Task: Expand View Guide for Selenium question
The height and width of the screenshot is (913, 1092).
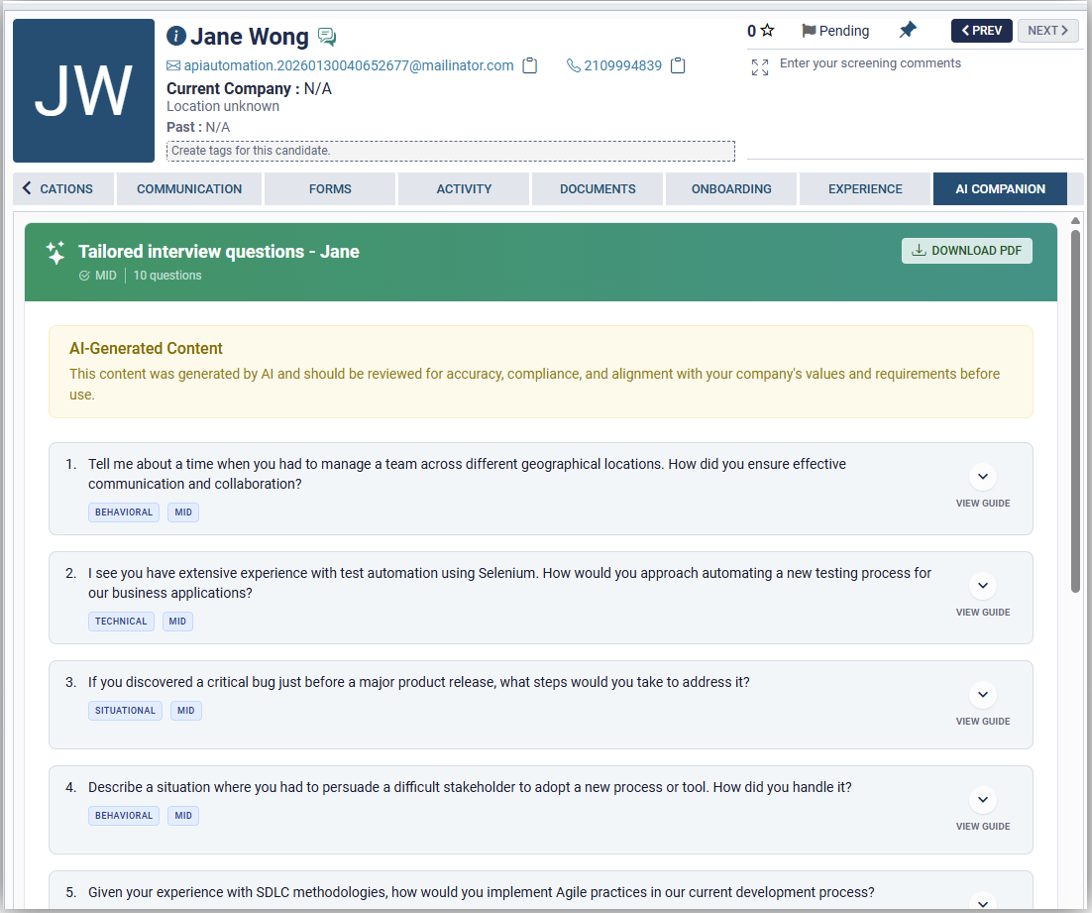Action: (x=982, y=586)
